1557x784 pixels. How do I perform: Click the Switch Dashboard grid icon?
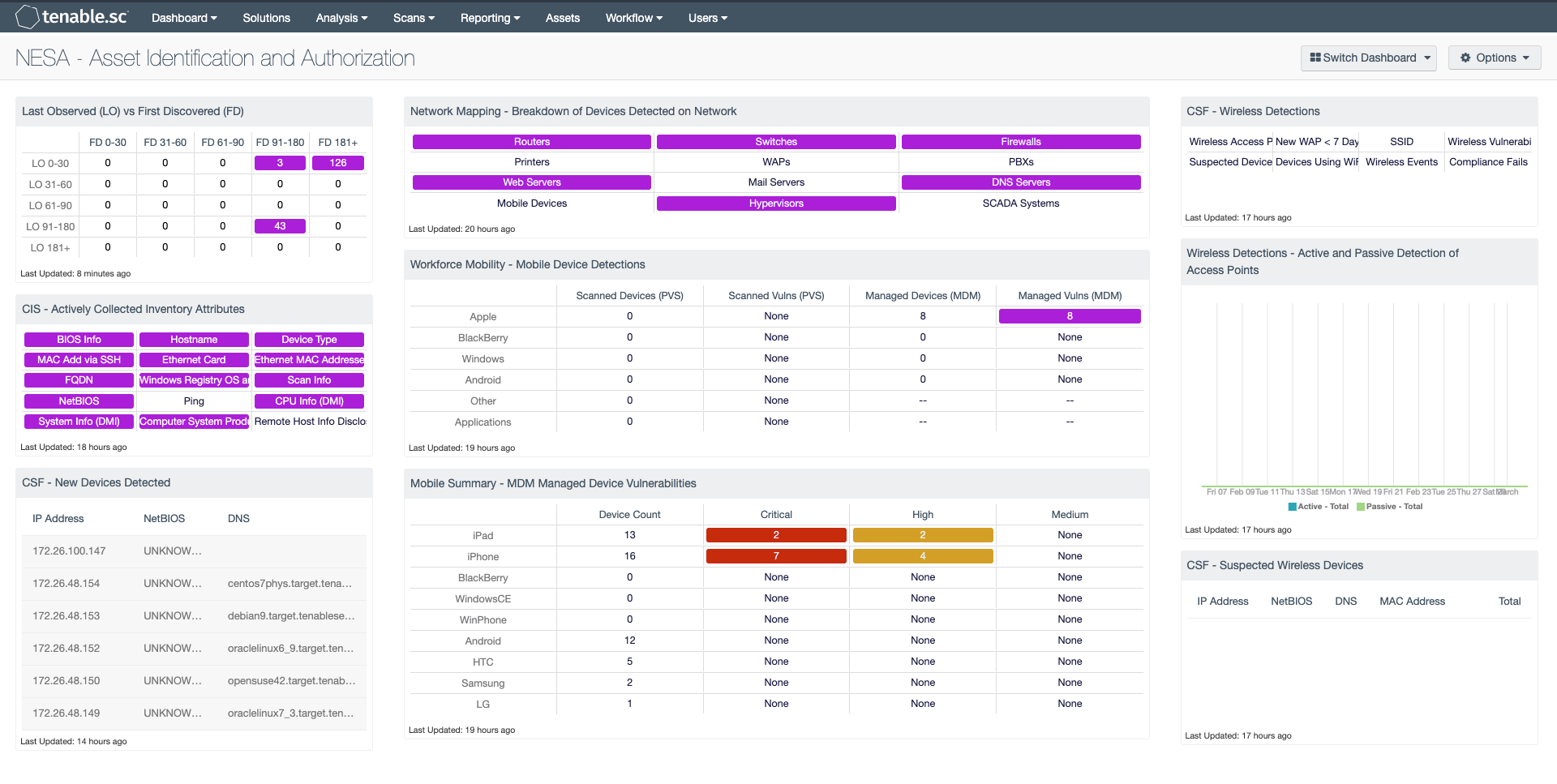1315,58
